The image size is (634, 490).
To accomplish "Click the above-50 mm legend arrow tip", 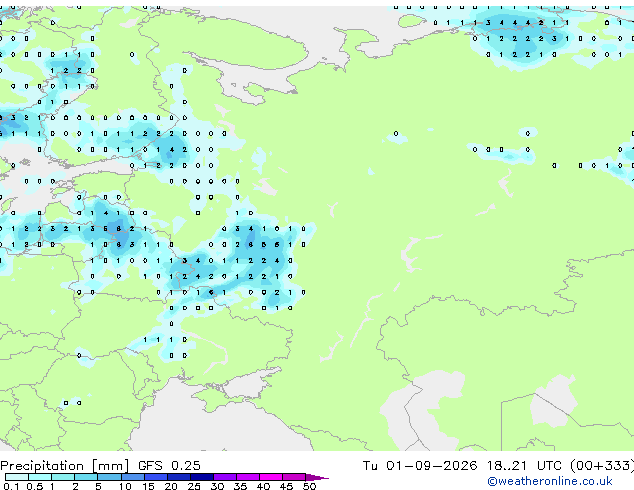I will click(x=317, y=477).
